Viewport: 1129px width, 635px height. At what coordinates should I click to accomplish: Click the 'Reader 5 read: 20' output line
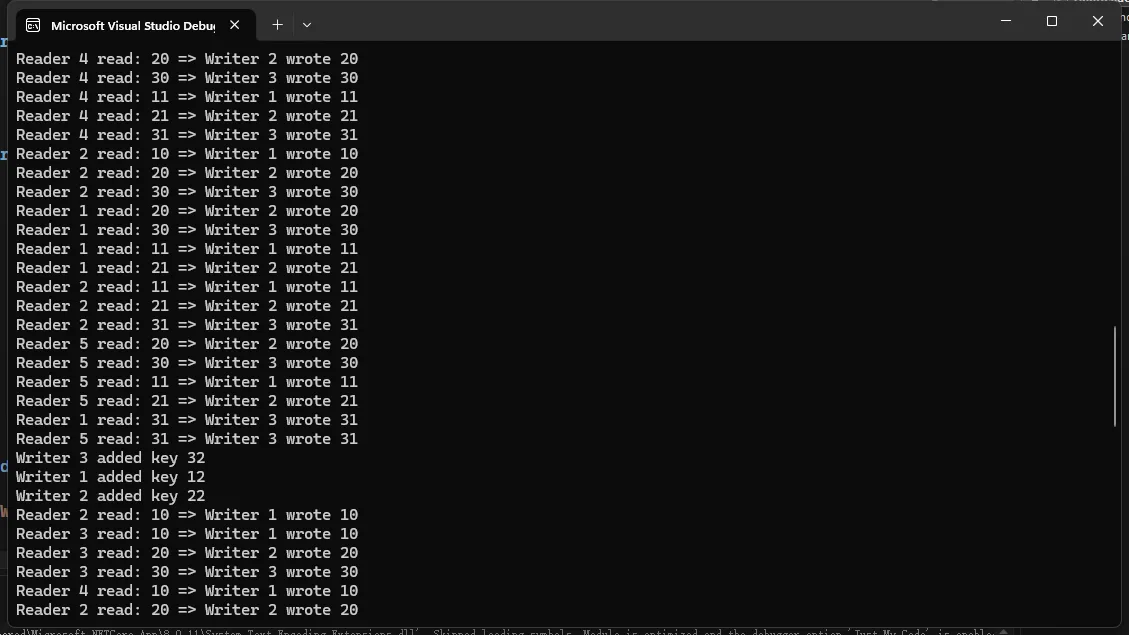187,344
